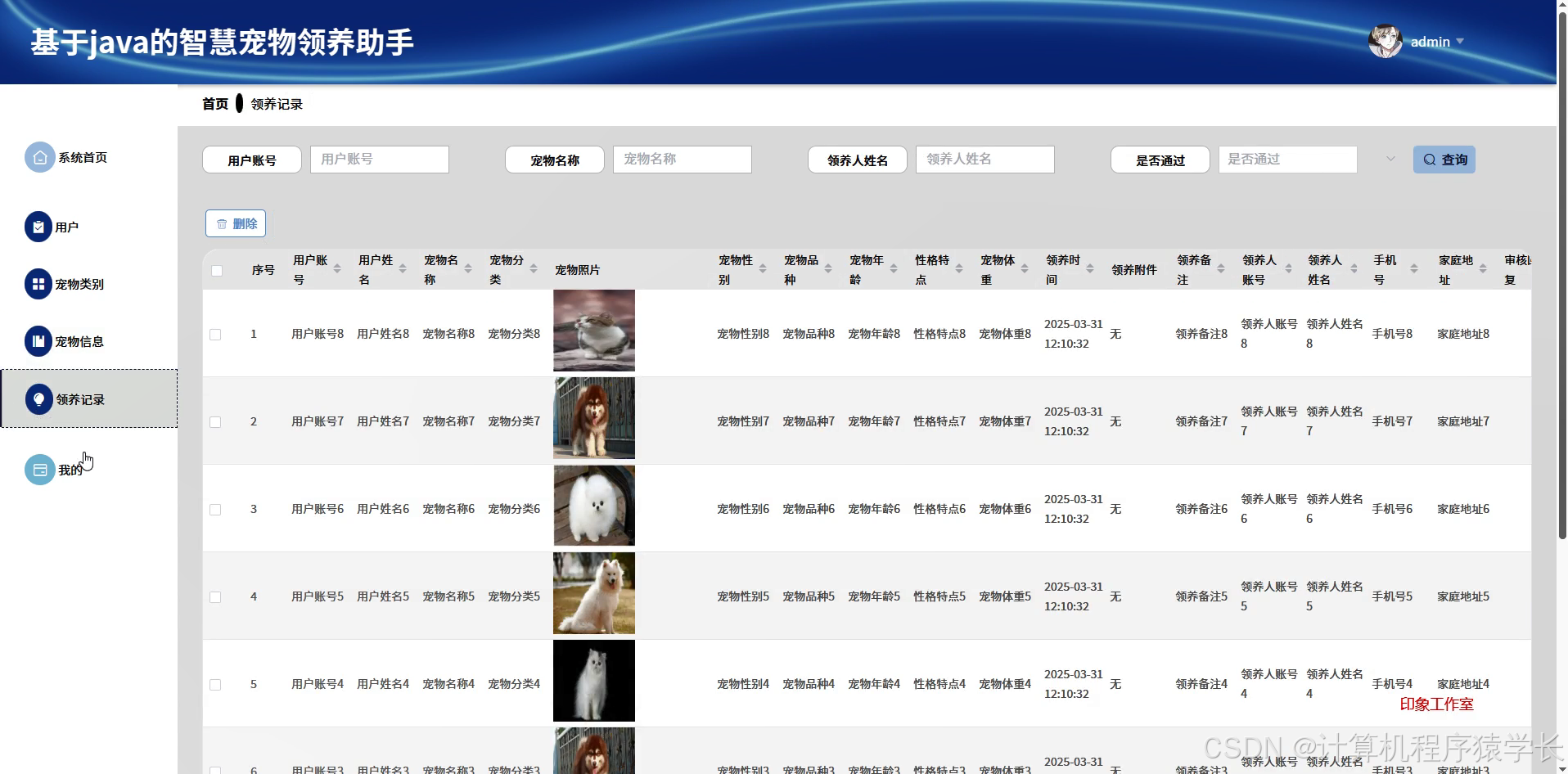Check the row for 用户账号3
Screen dimensions: 1568x774
215,770
